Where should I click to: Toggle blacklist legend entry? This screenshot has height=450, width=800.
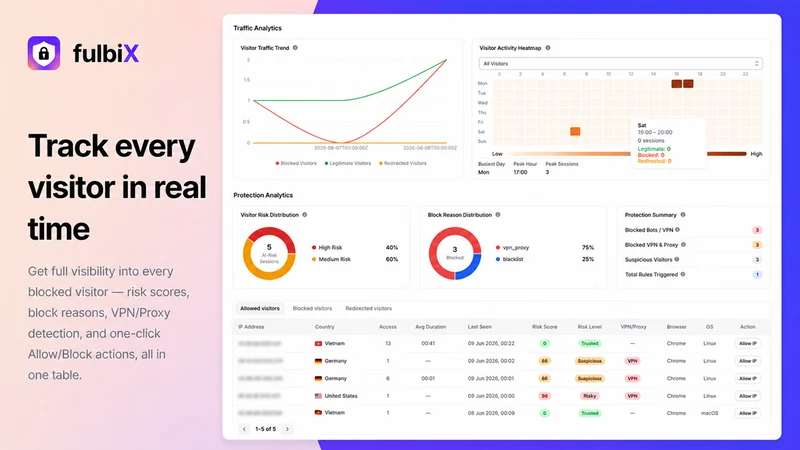pos(509,259)
